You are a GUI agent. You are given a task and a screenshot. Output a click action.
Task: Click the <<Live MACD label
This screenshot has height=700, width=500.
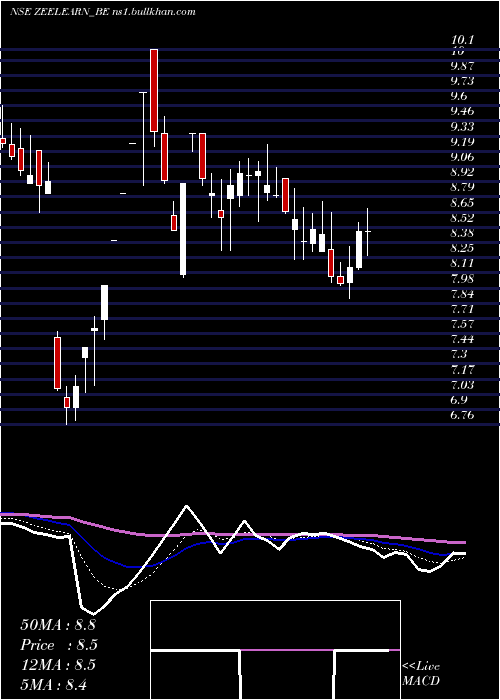coord(421,673)
